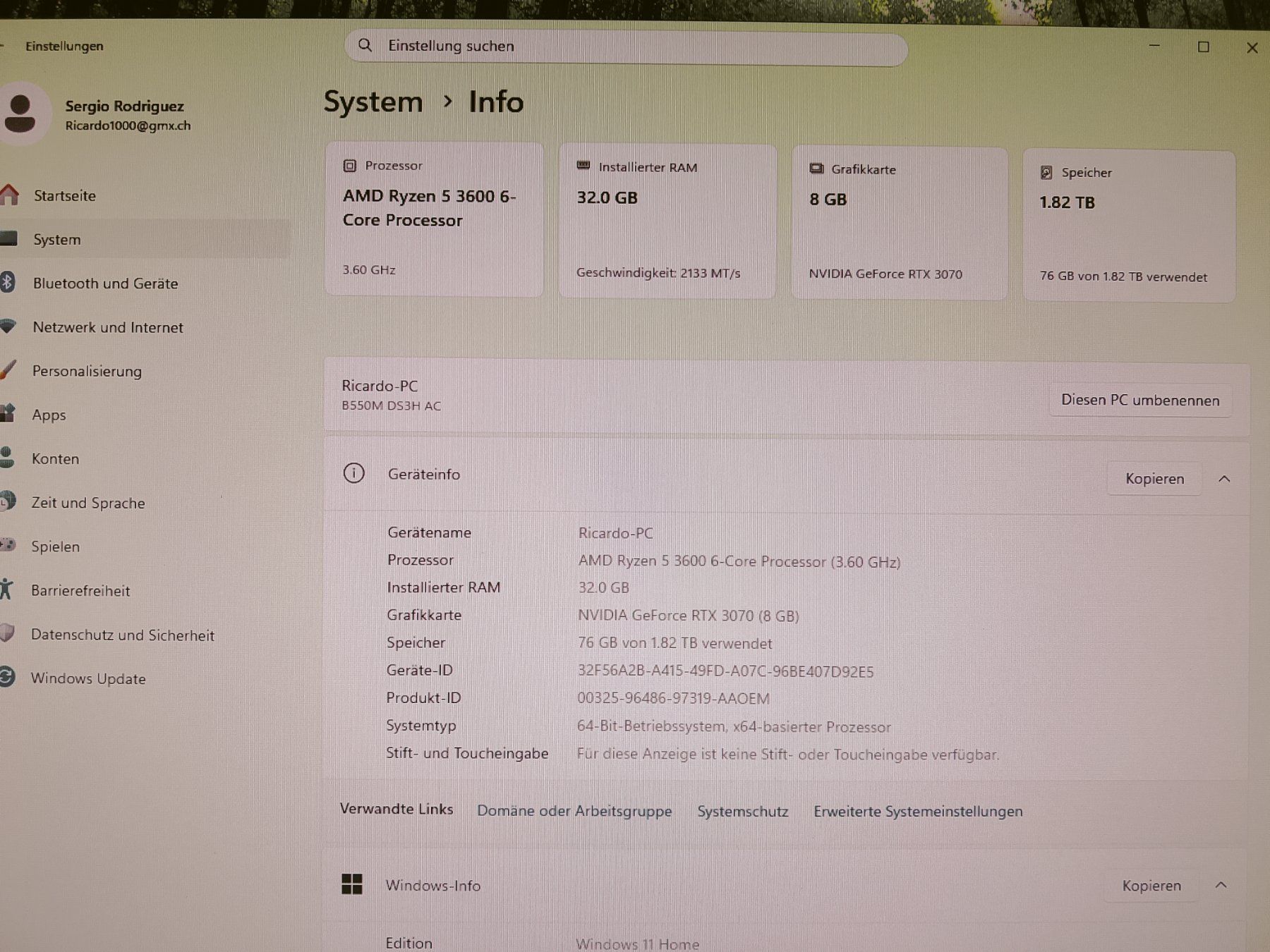Minimize the Einstellungen window
1270x952 pixels.
tap(1154, 46)
